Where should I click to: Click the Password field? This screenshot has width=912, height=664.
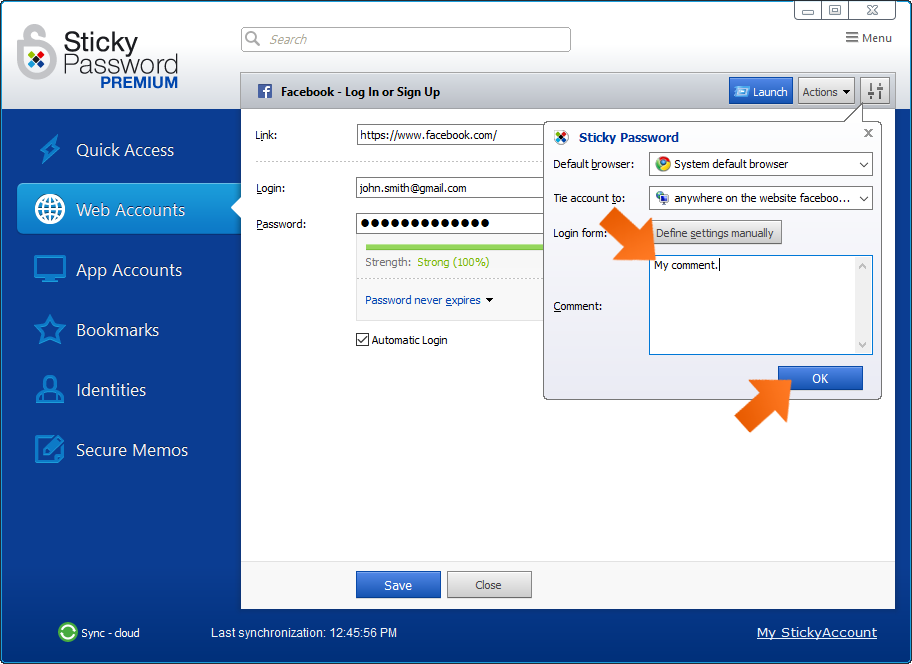click(x=450, y=223)
